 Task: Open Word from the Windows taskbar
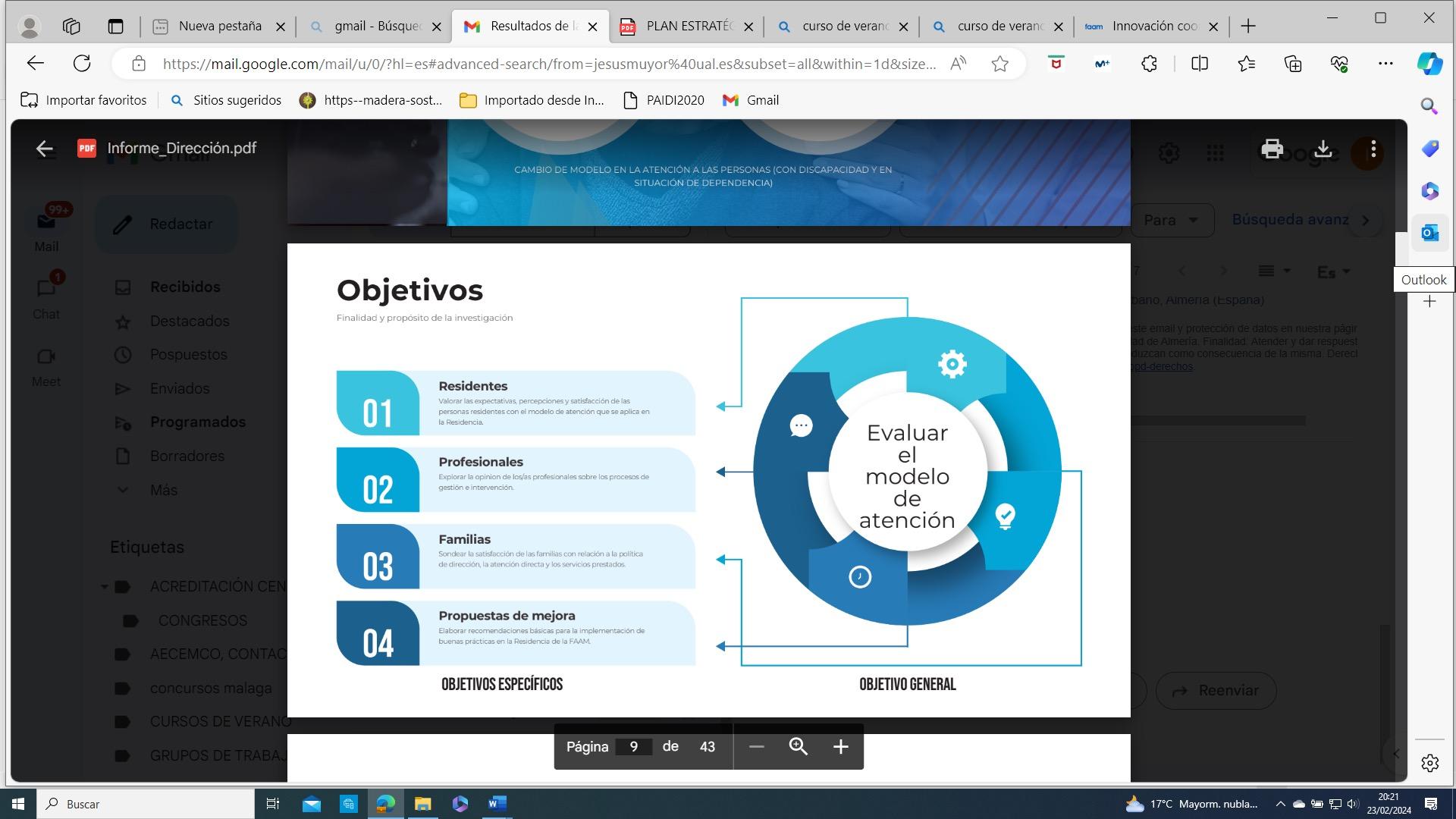point(497,804)
